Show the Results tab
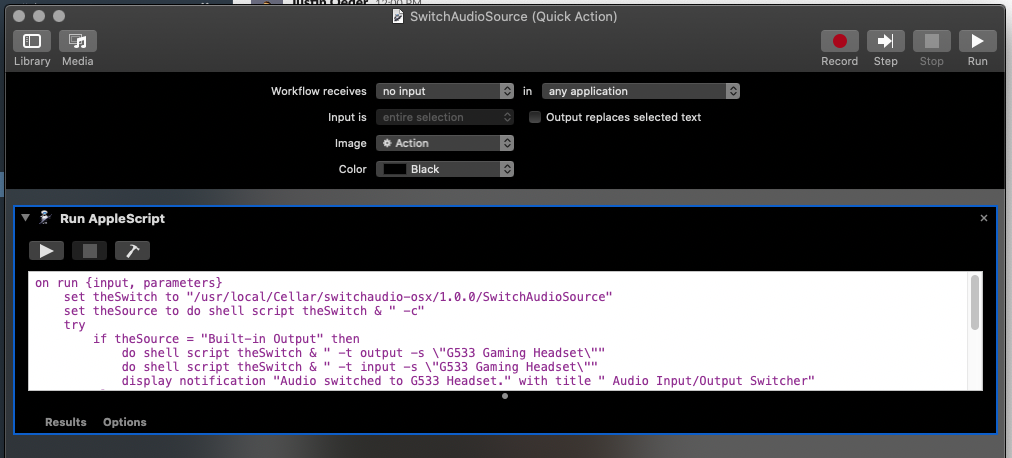1012x458 pixels. tap(65, 422)
